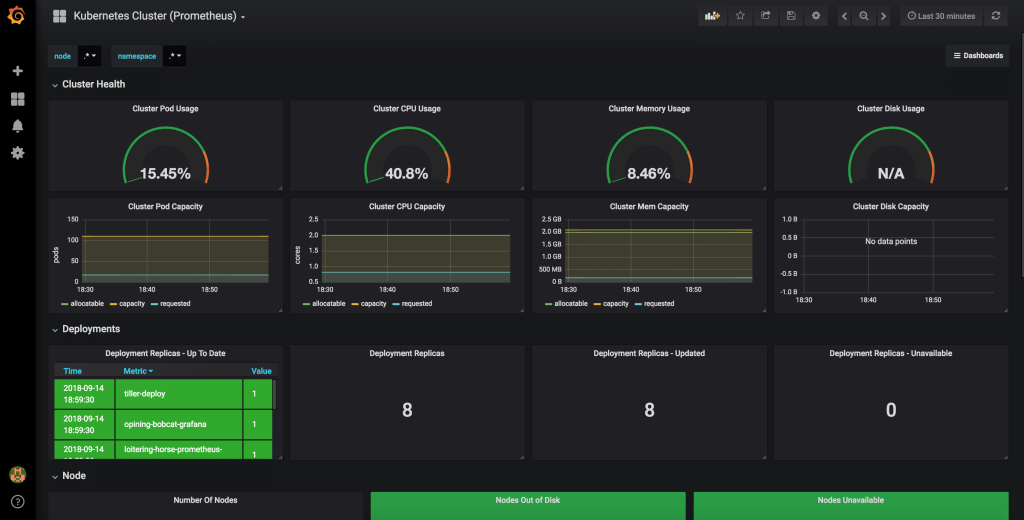This screenshot has height=520, width=1024.
Task: Open the Alerting bell icon
Action: tap(18, 125)
